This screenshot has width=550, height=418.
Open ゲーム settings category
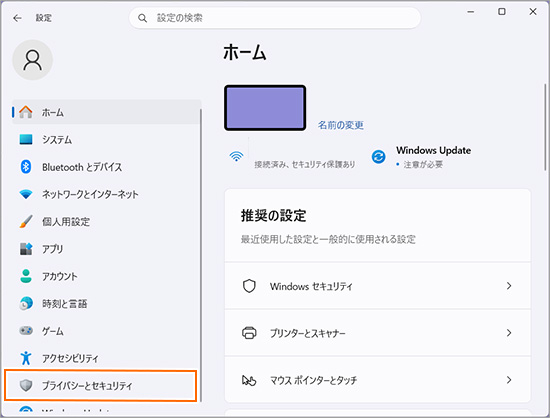107,331
